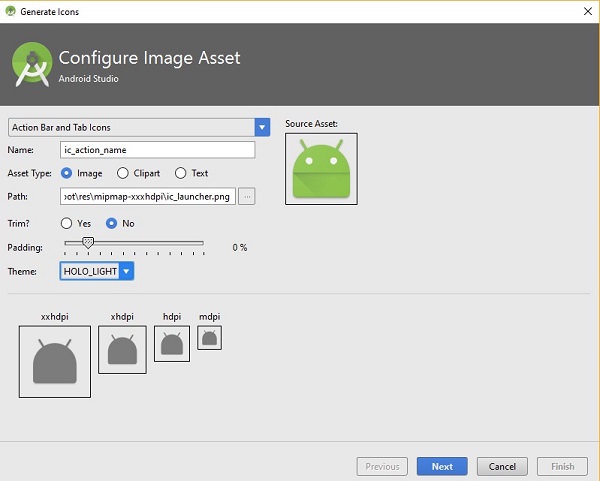
Task: Select No for the Trim option
Action: pyautogui.click(x=112, y=223)
